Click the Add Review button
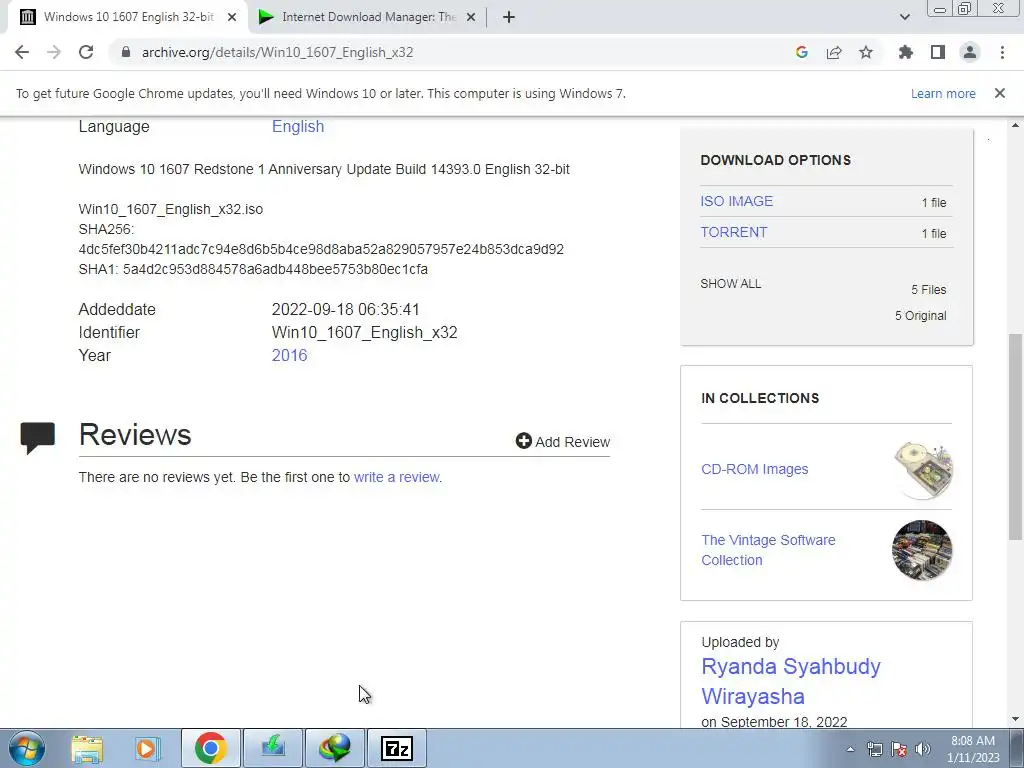 click(x=562, y=441)
